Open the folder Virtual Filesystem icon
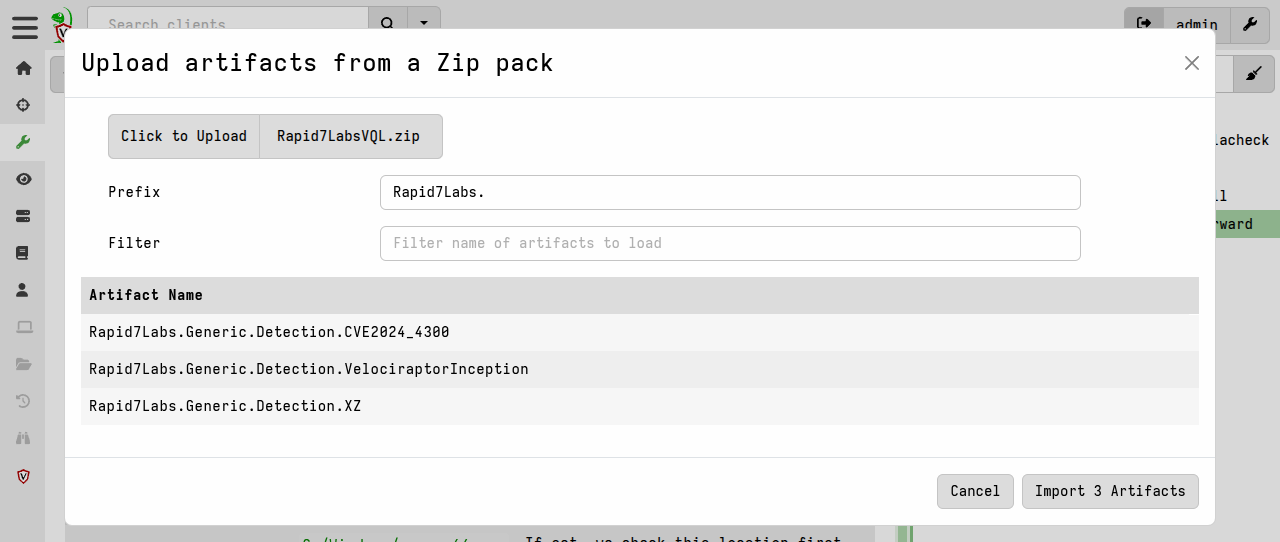The height and width of the screenshot is (542, 1280). 23,364
